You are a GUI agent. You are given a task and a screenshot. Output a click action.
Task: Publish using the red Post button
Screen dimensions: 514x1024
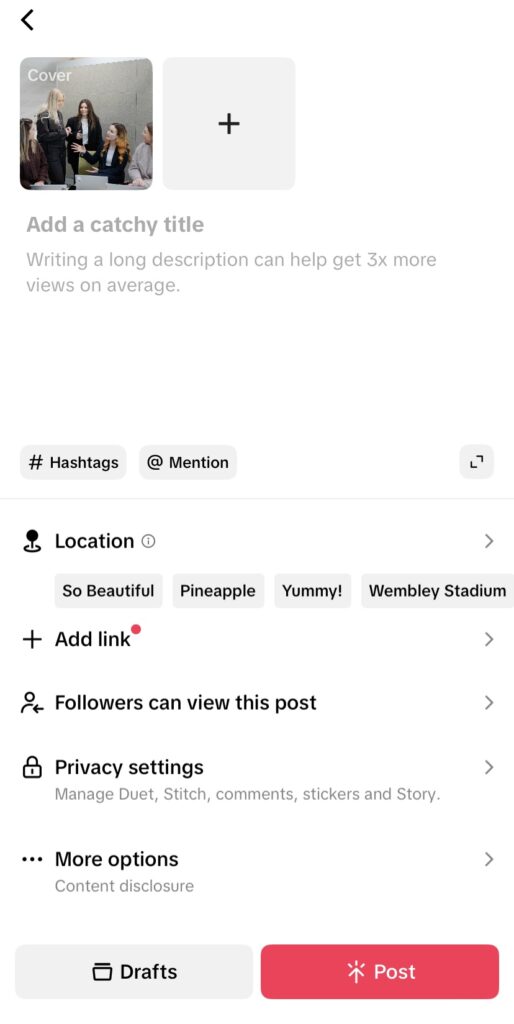(380, 972)
